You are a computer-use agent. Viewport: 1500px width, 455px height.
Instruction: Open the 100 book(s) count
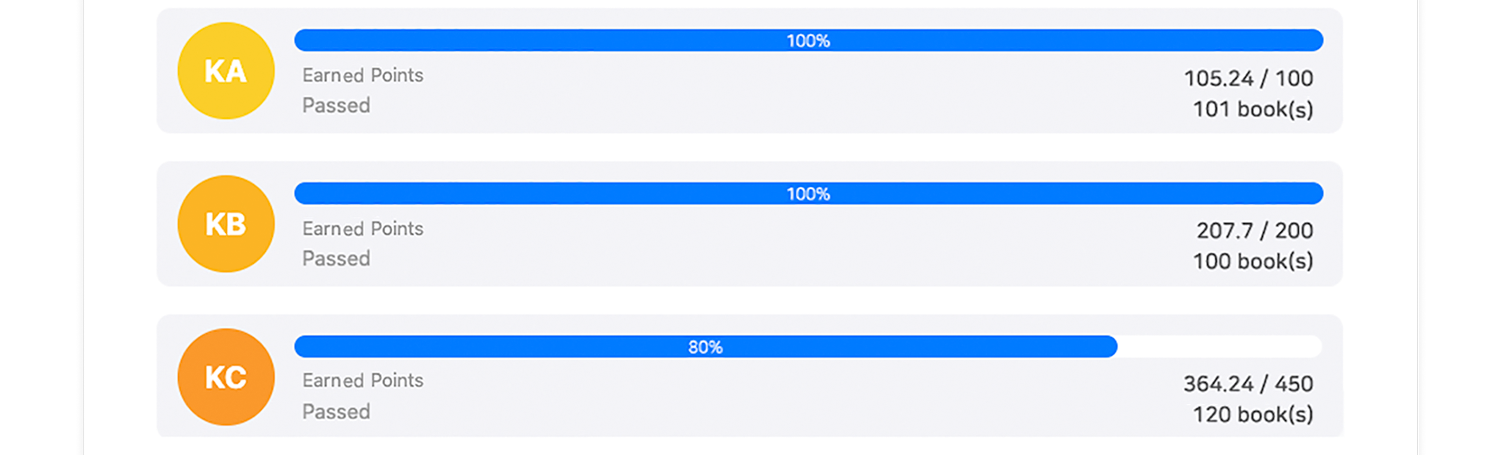[1253, 262]
